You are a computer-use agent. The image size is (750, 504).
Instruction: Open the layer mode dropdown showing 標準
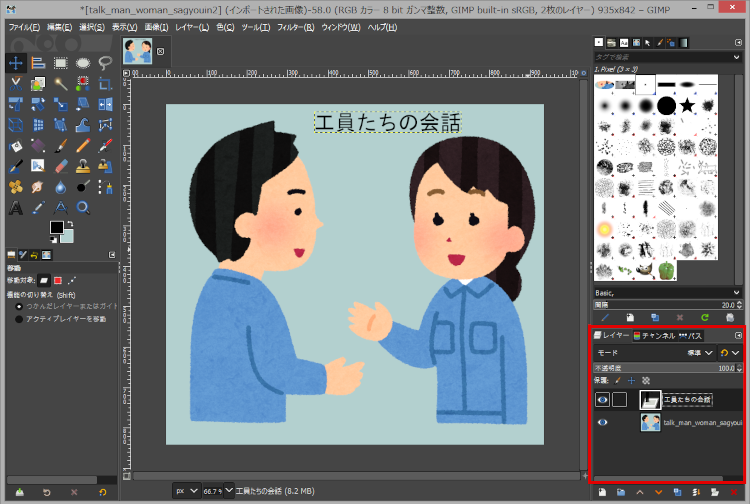coord(698,353)
